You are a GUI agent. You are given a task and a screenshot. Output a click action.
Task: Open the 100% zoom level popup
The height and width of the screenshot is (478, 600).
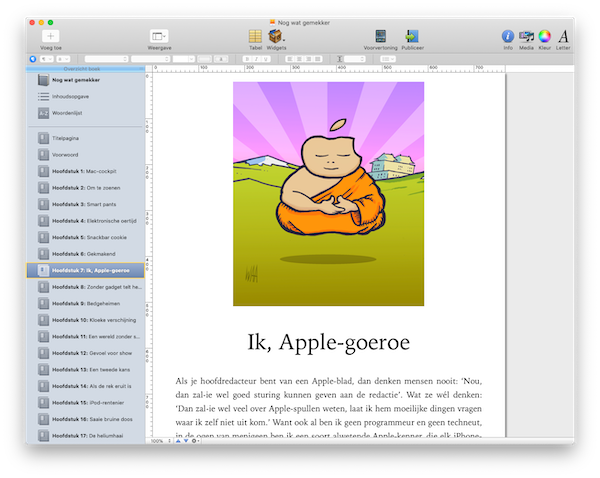161,441
